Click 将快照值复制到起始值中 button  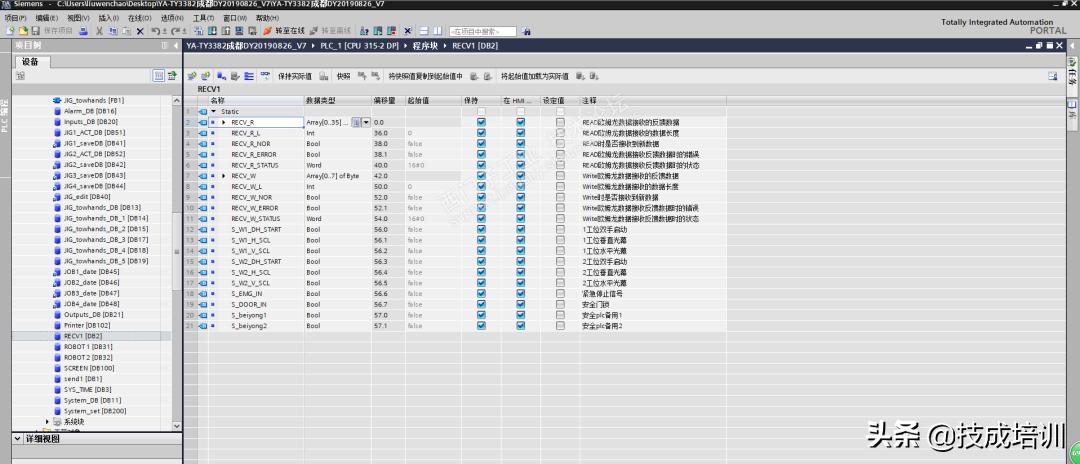click(x=425, y=76)
